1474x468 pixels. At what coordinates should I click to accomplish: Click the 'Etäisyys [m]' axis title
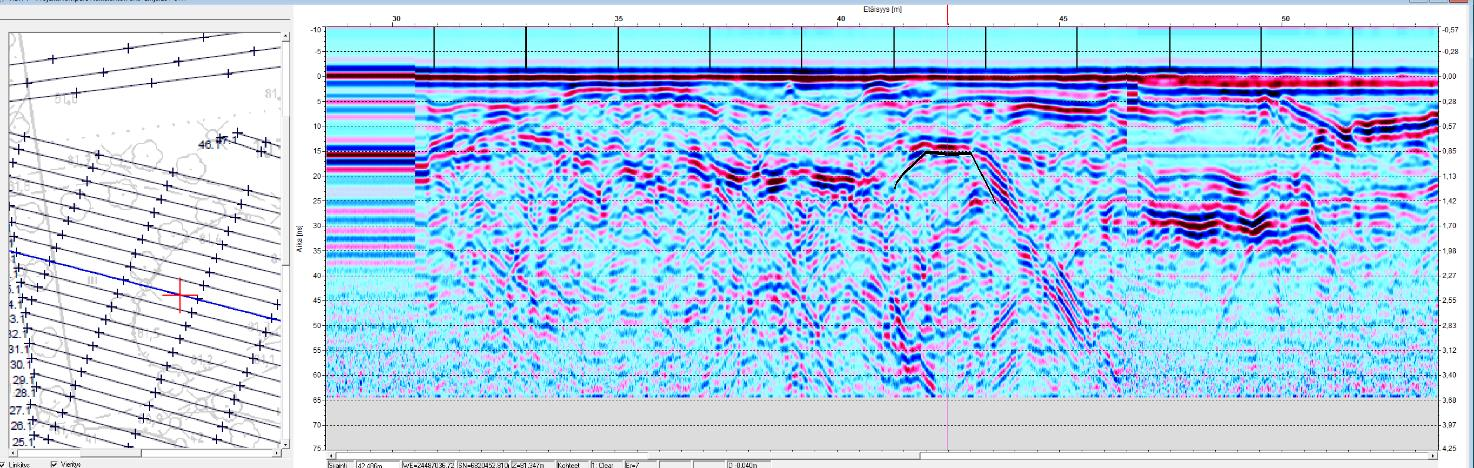click(x=882, y=8)
